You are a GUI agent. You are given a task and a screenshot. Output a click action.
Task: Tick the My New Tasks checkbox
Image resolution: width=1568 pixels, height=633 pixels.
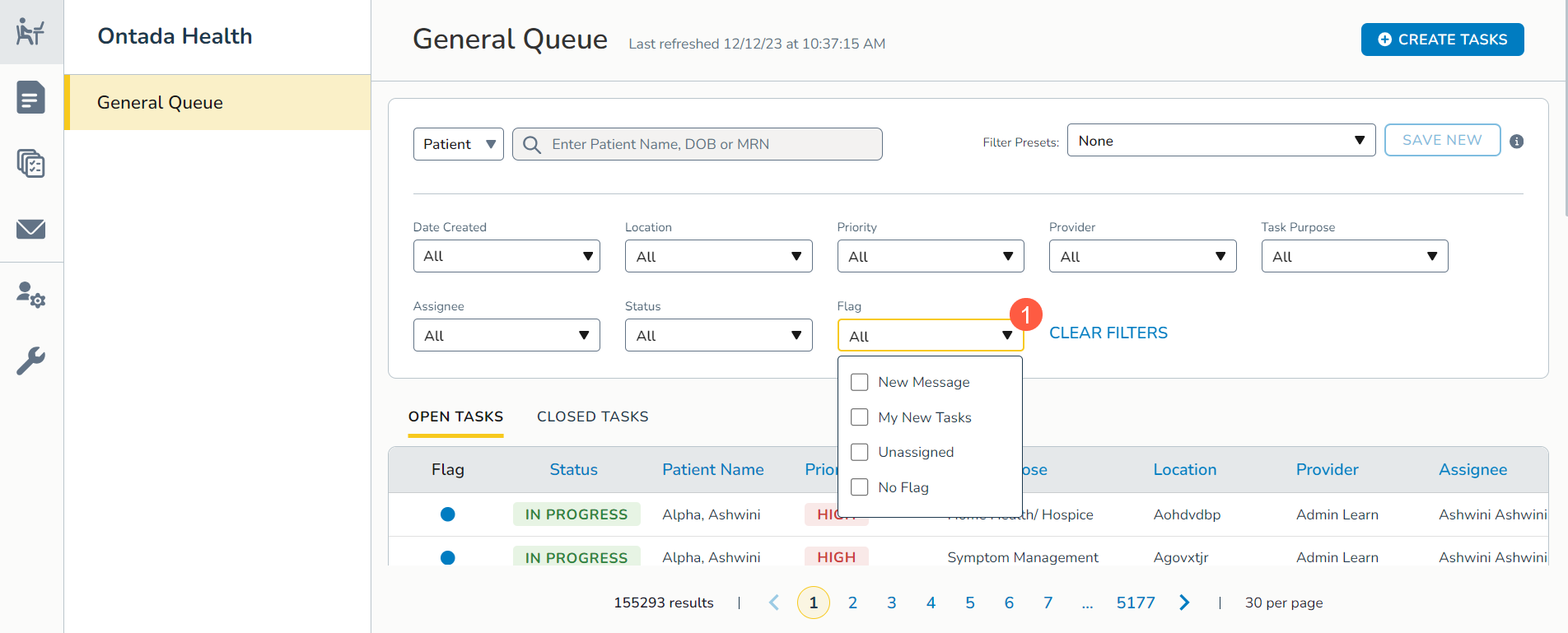(x=859, y=417)
